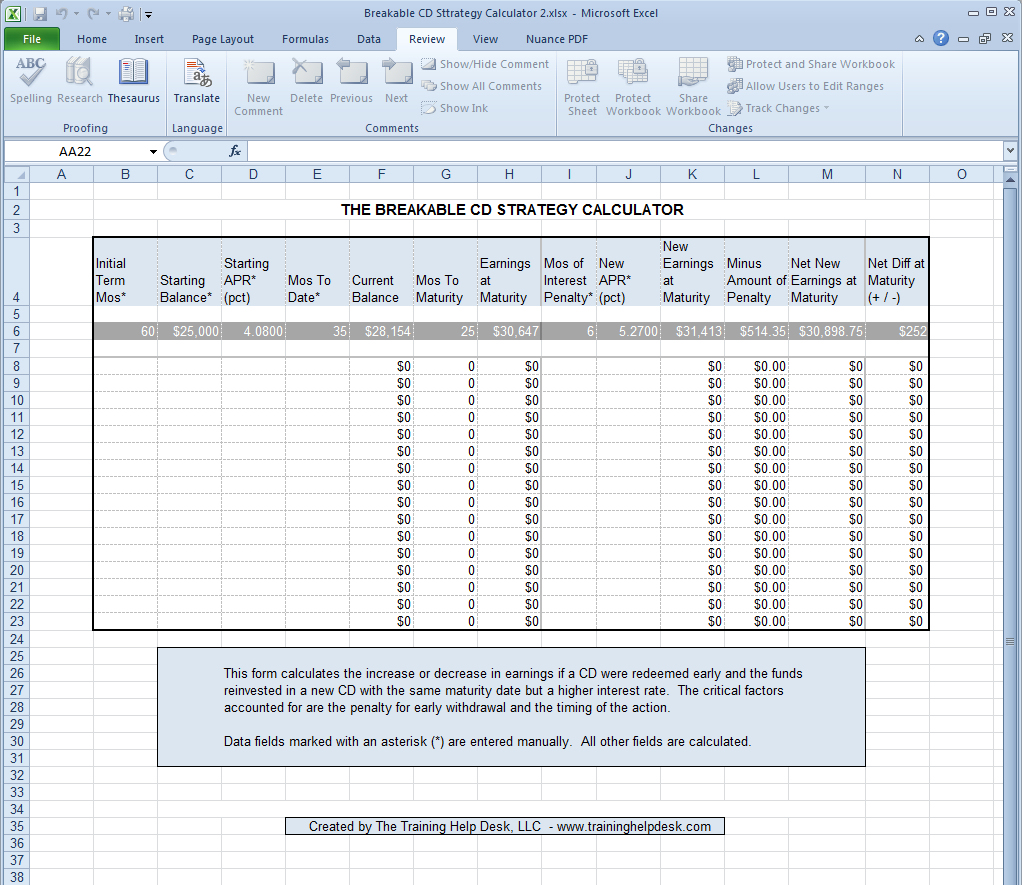
Task: Click the Training Help Desk credit cell
Action: (x=504, y=826)
